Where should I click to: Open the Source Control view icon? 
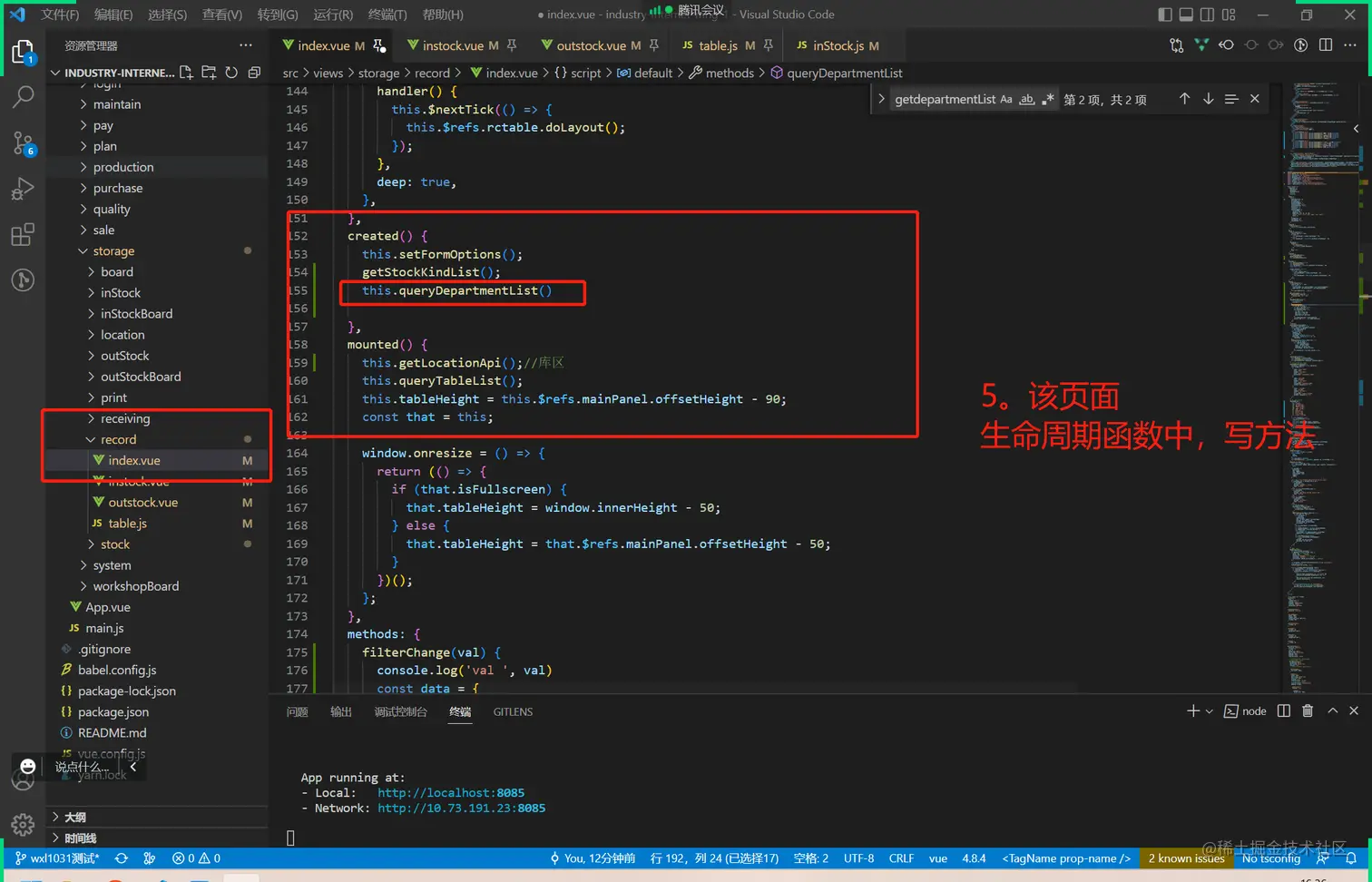23,142
